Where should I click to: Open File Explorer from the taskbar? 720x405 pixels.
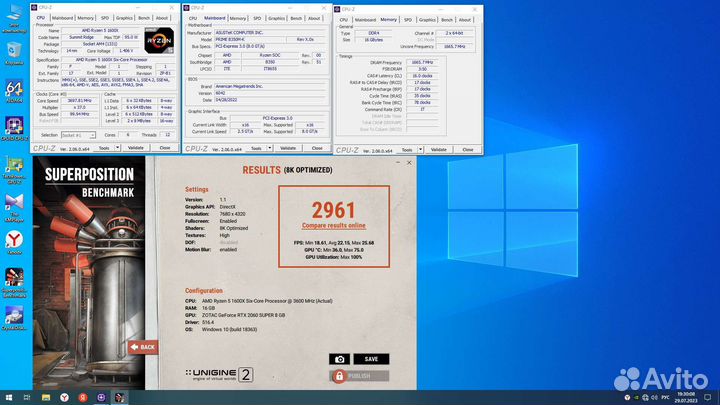[x=45, y=397]
